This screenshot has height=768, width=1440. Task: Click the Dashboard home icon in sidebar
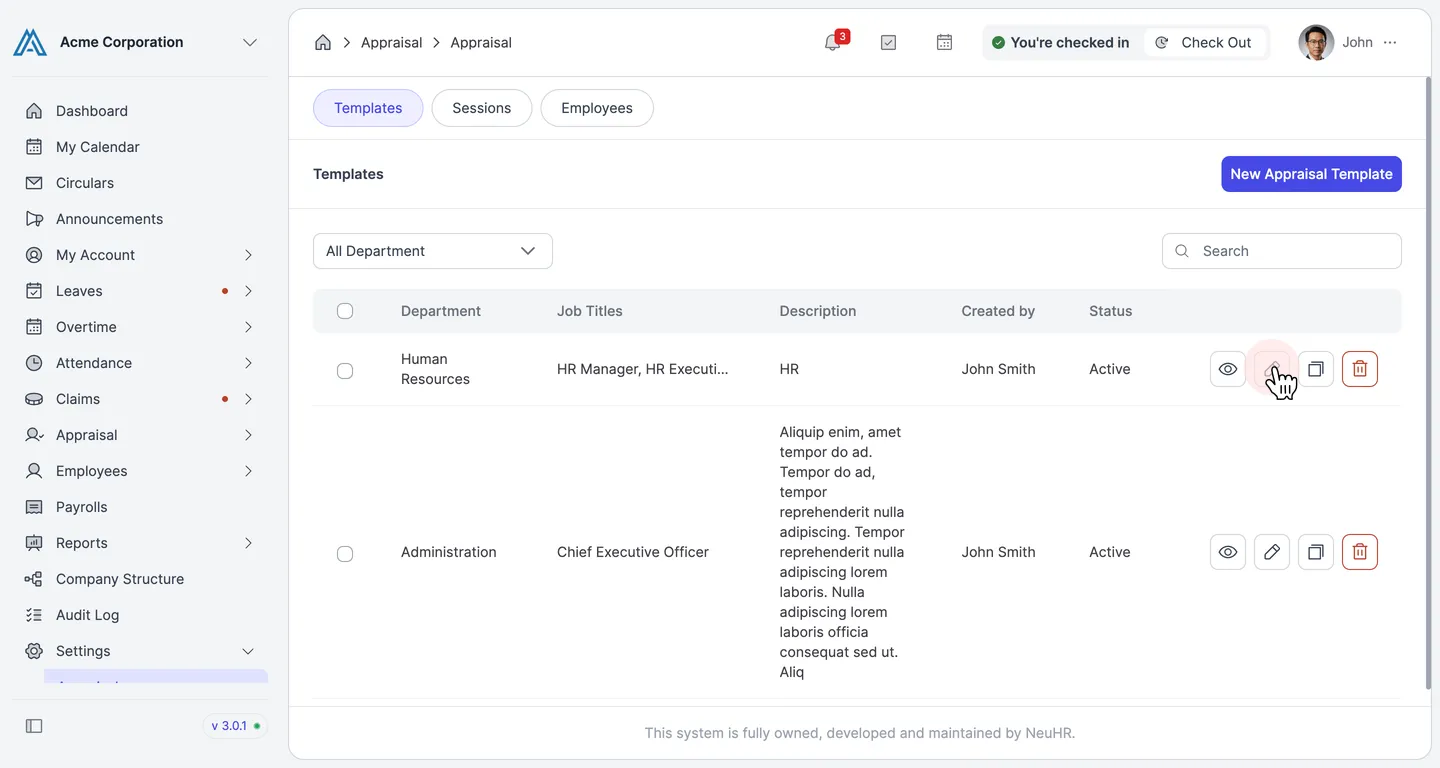pos(34,111)
